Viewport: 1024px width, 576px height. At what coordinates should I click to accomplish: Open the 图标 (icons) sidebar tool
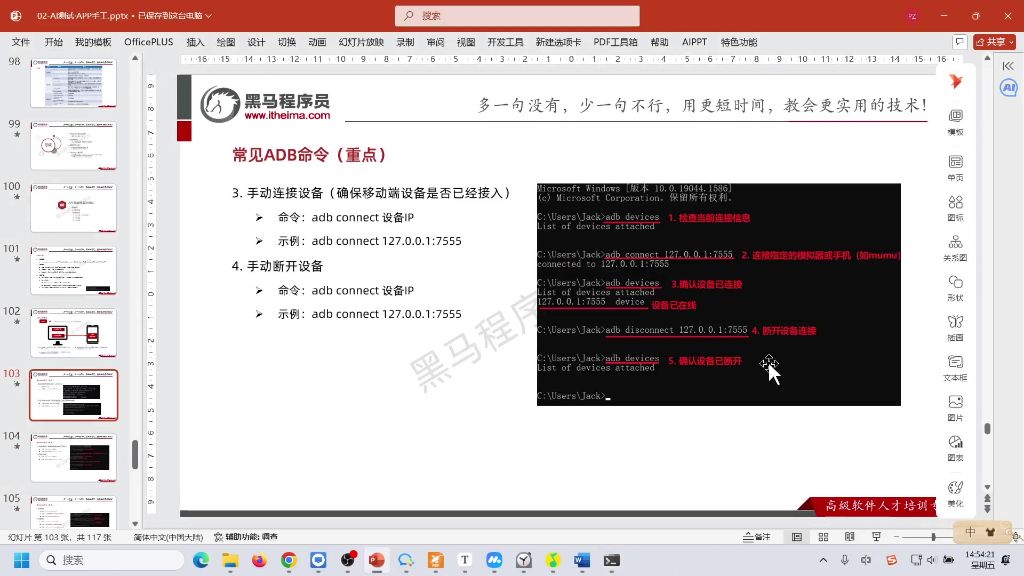pos(955,208)
